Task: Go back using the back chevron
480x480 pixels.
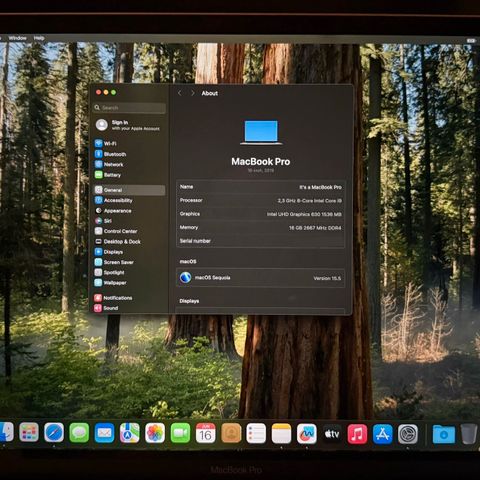Action: [x=180, y=93]
